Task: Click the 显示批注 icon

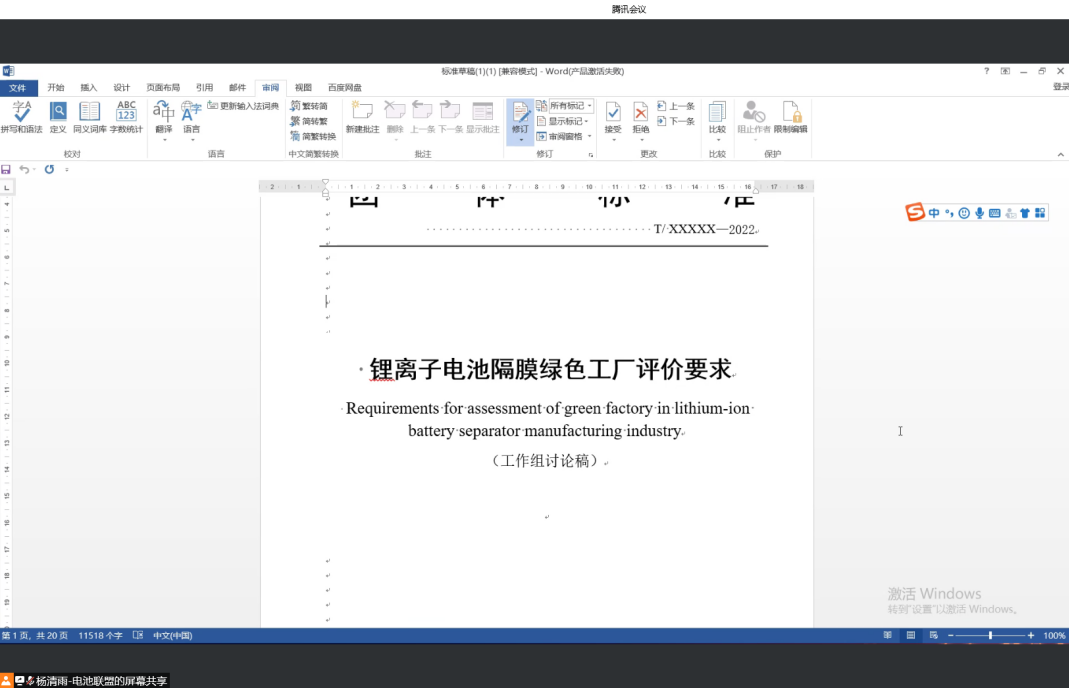Action: pos(483,111)
